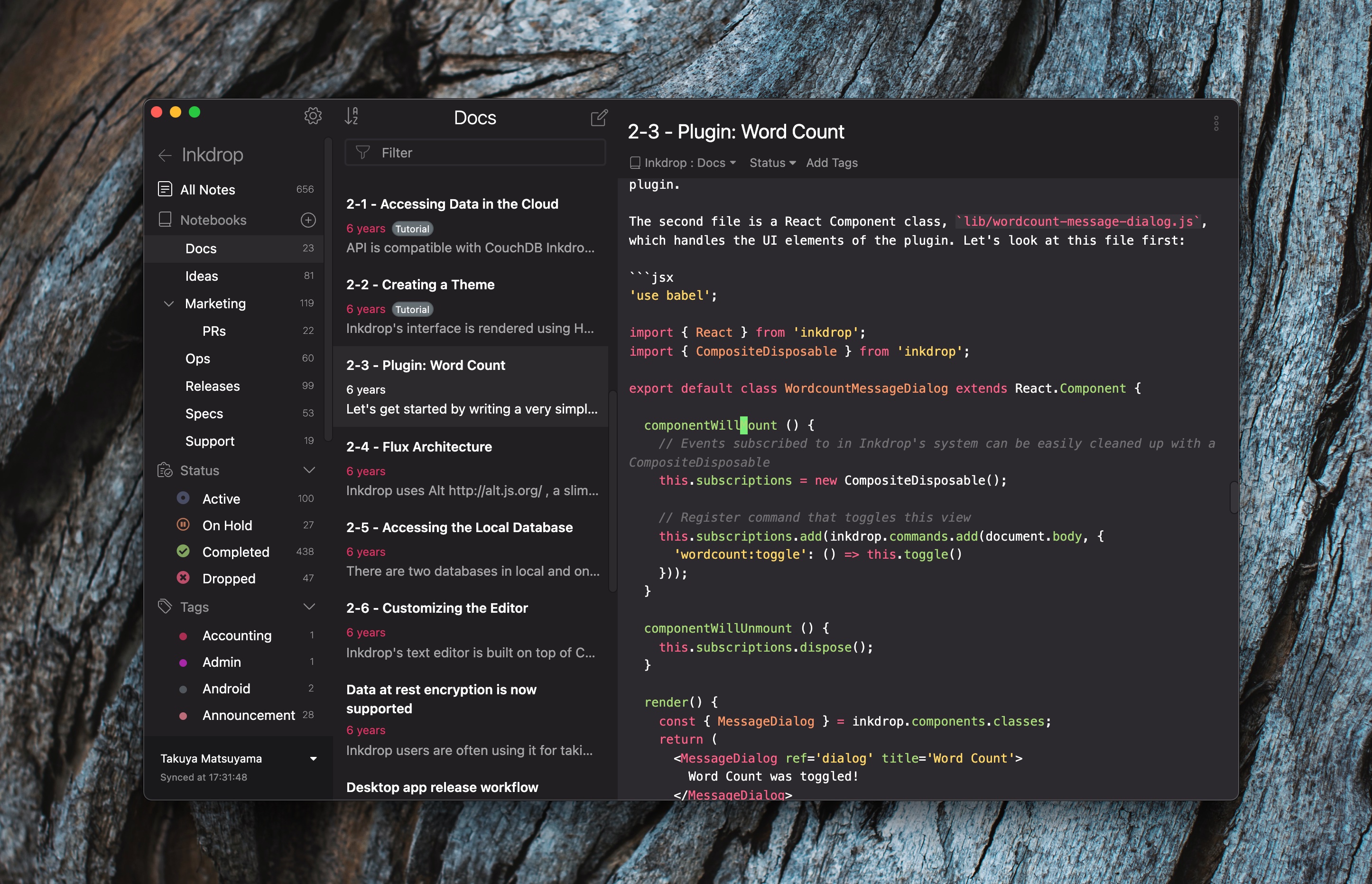Image resolution: width=1372 pixels, height=884 pixels.
Task: Click the filter funnel icon
Action: coord(363,152)
